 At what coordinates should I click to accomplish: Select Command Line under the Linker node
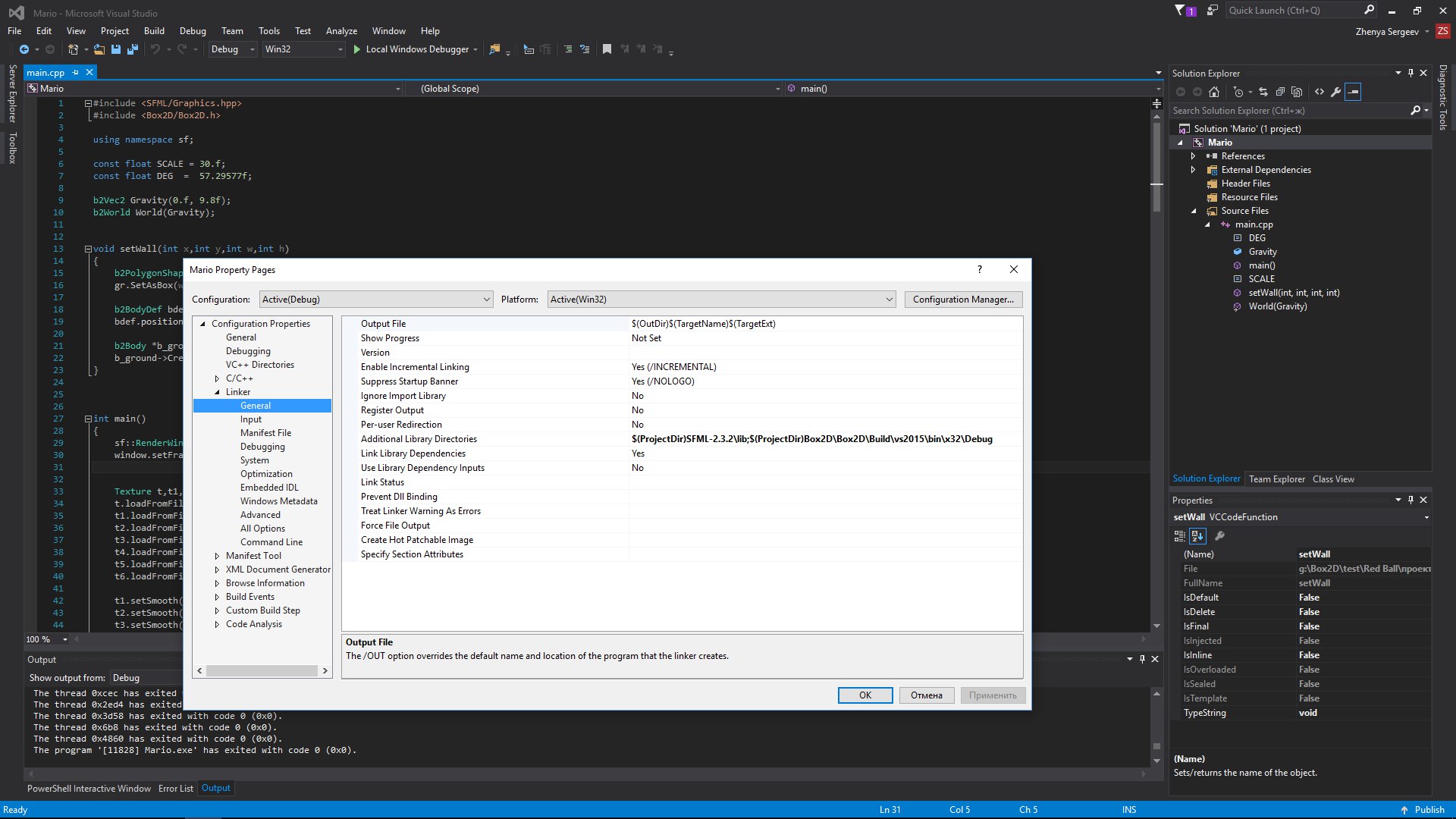pos(271,542)
